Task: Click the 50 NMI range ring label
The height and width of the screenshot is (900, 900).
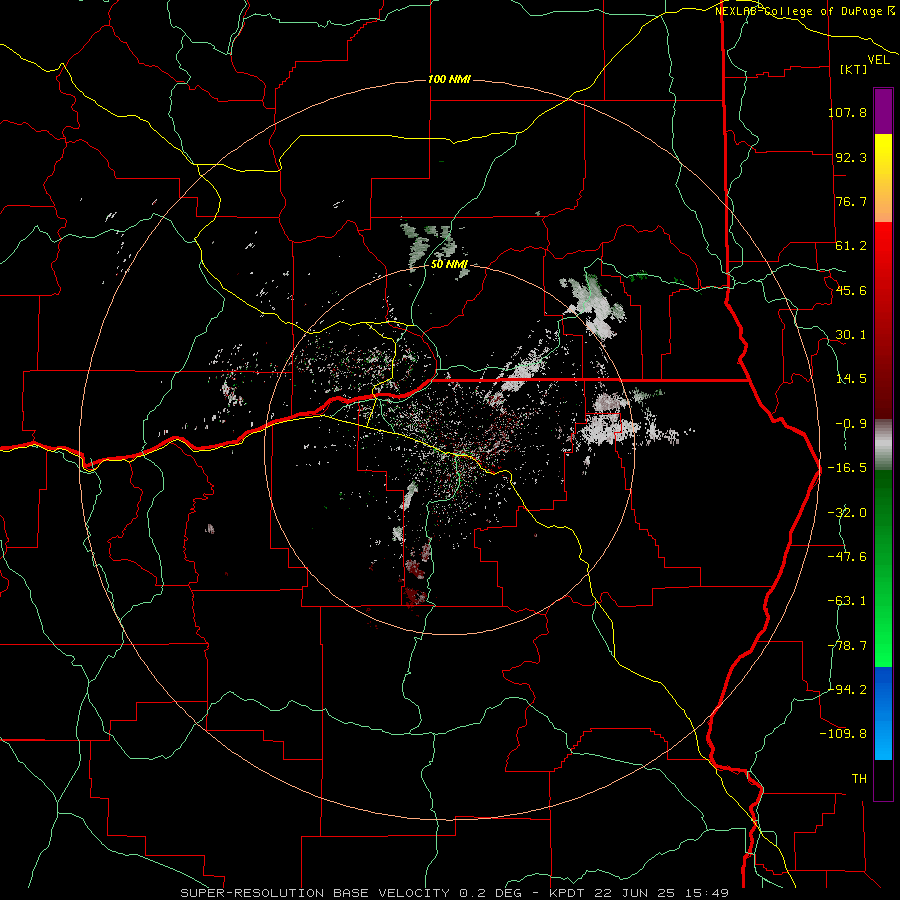Action: coord(449,264)
